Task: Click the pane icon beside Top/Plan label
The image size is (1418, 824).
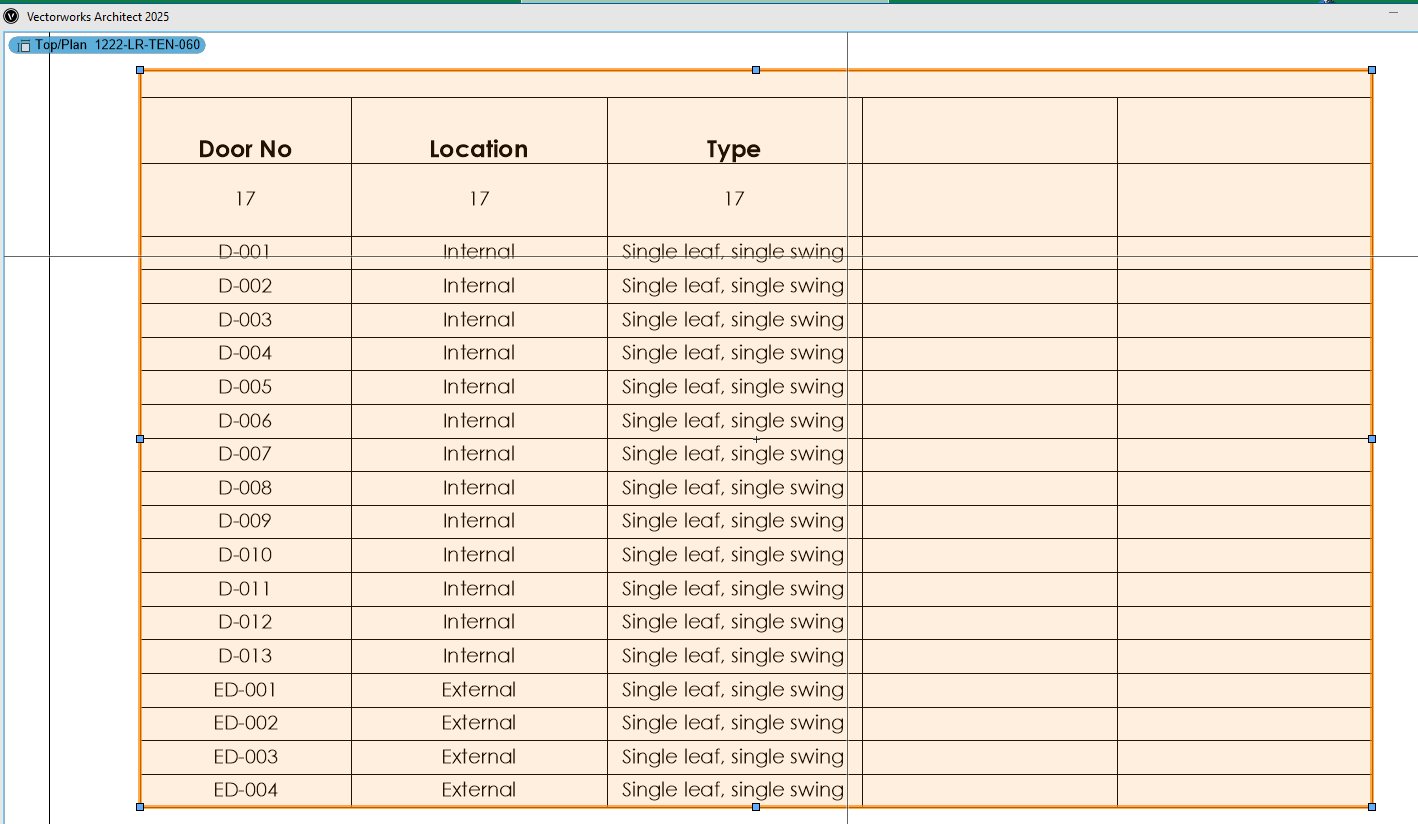Action: pos(22,45)
